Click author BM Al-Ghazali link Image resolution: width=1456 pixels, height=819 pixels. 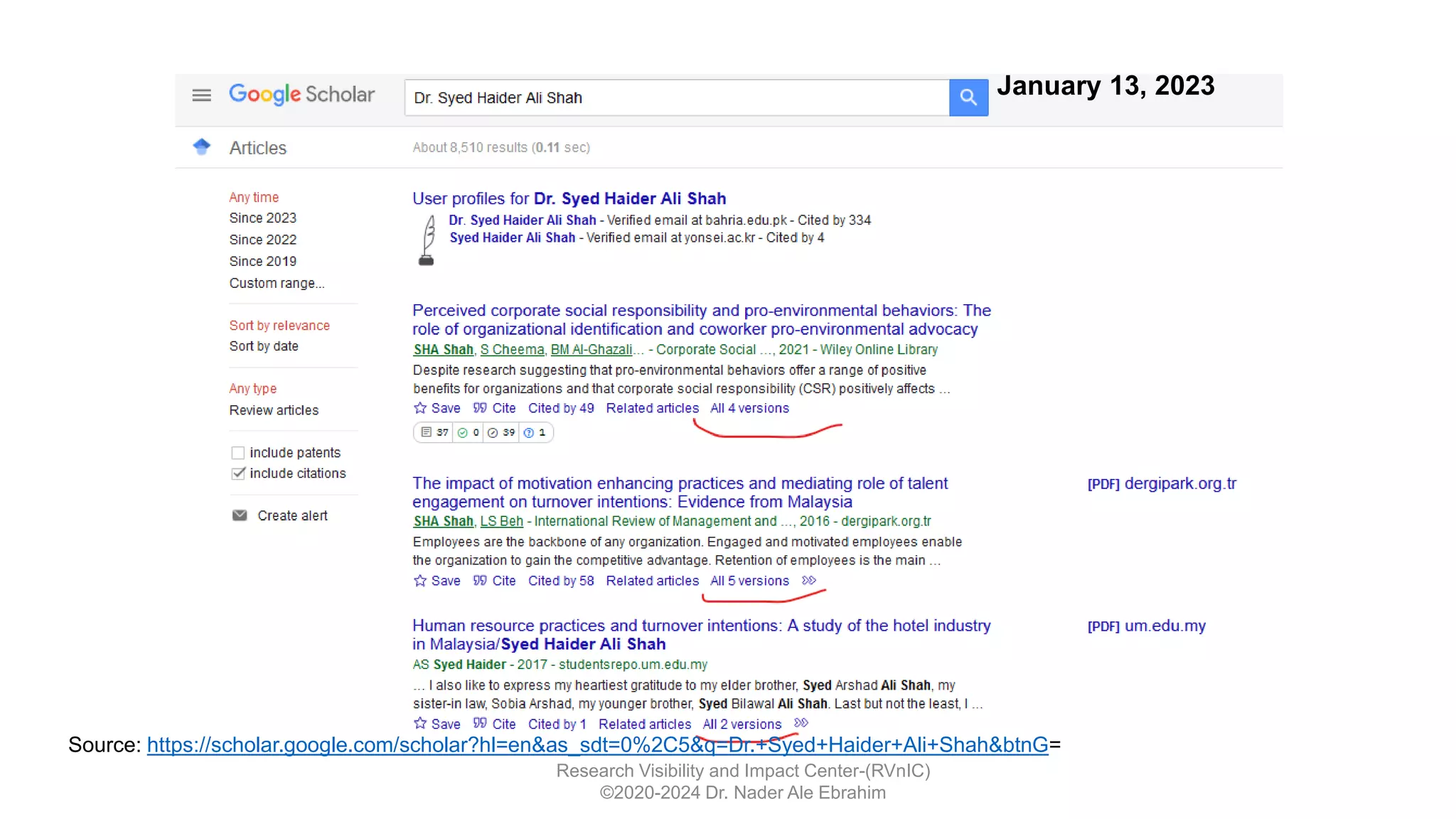(591, 350)
